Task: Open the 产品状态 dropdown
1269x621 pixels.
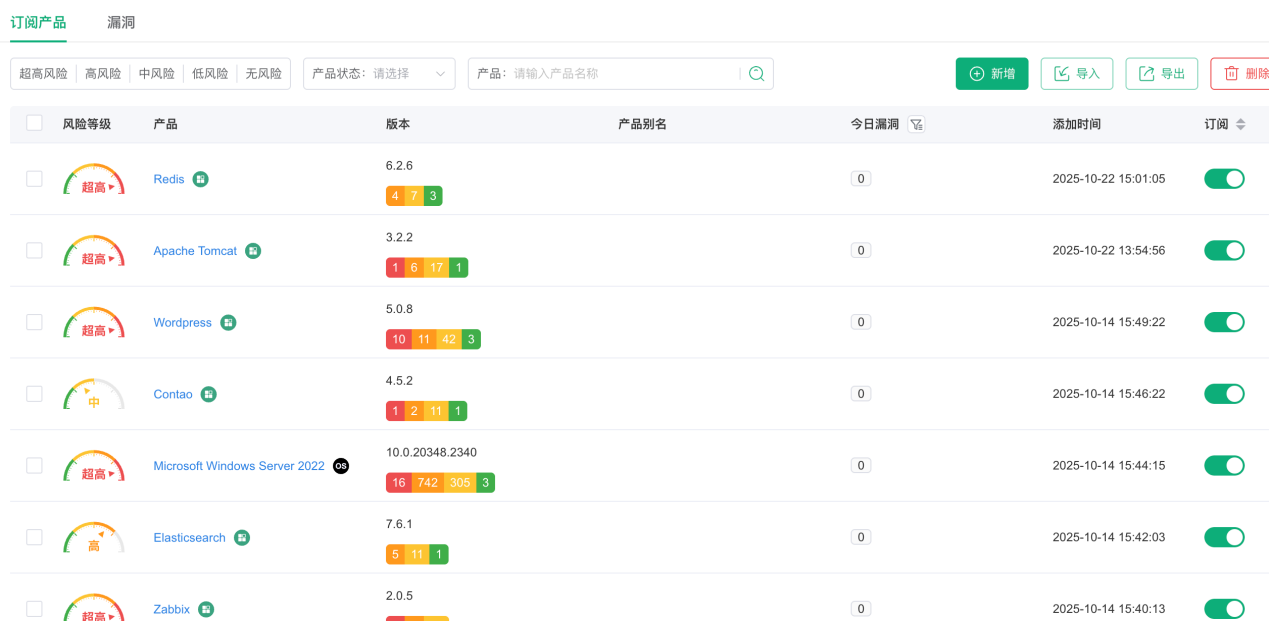Action: coord(379,73)
